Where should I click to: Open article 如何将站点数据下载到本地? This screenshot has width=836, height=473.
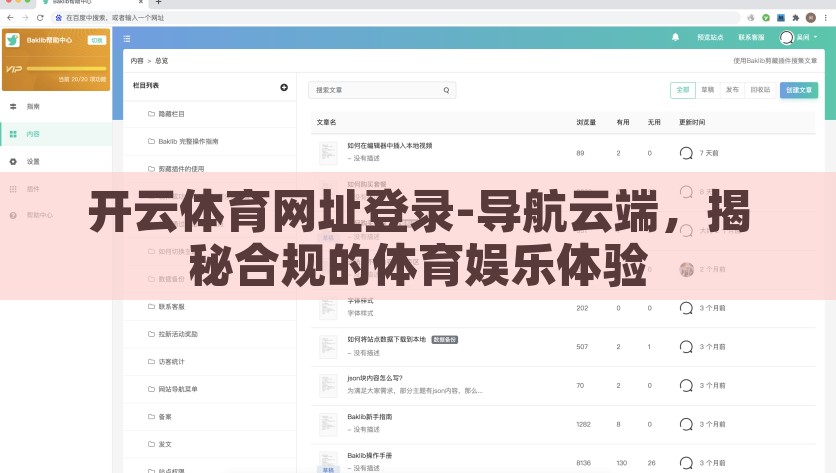click(x=387, y=339)
